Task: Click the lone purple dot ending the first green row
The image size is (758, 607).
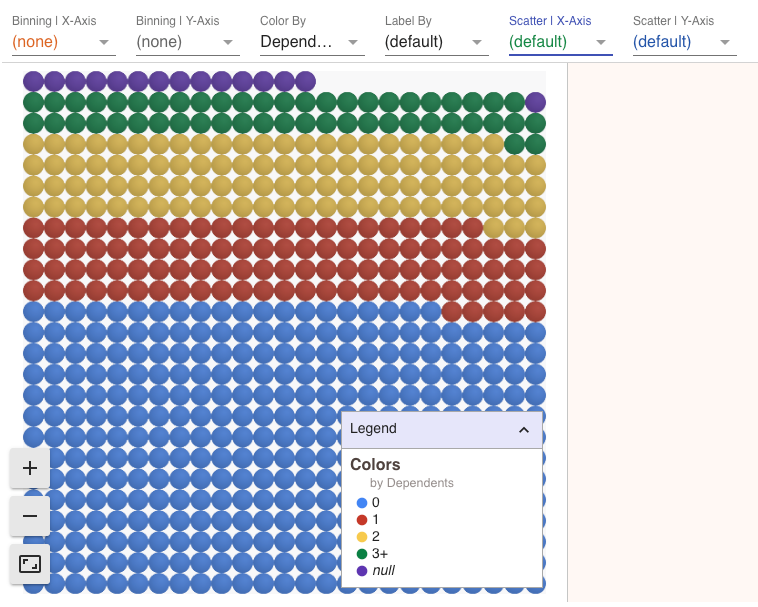Action: [x=535, y=102]
